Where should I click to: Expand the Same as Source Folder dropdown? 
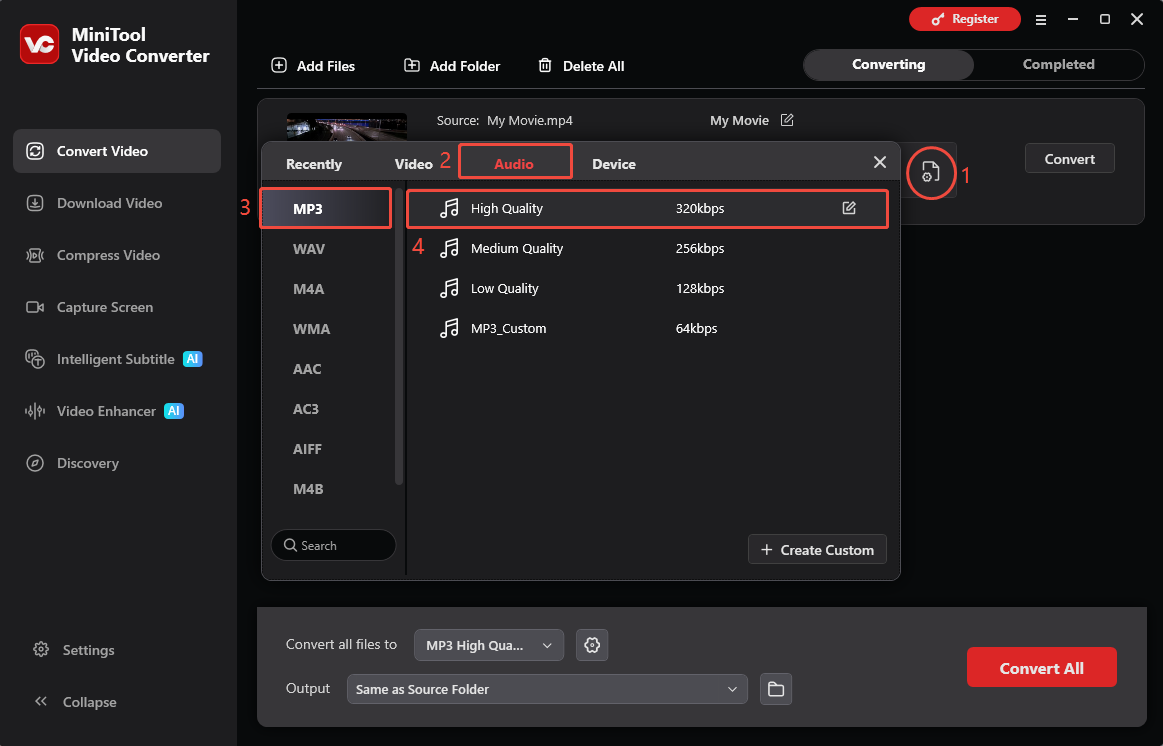(x=547, y=689)
